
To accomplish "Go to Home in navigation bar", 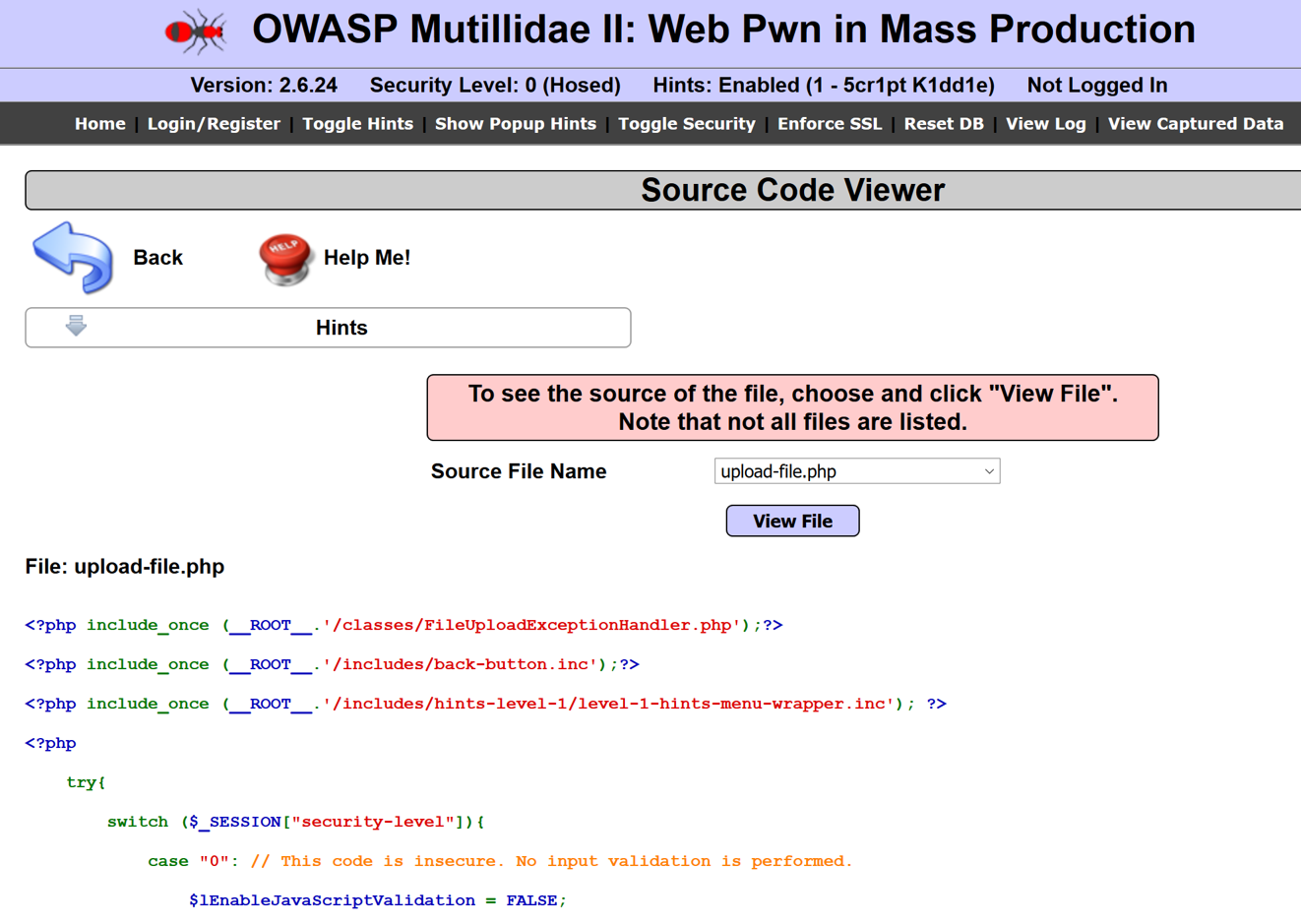I will coord(100,124).
